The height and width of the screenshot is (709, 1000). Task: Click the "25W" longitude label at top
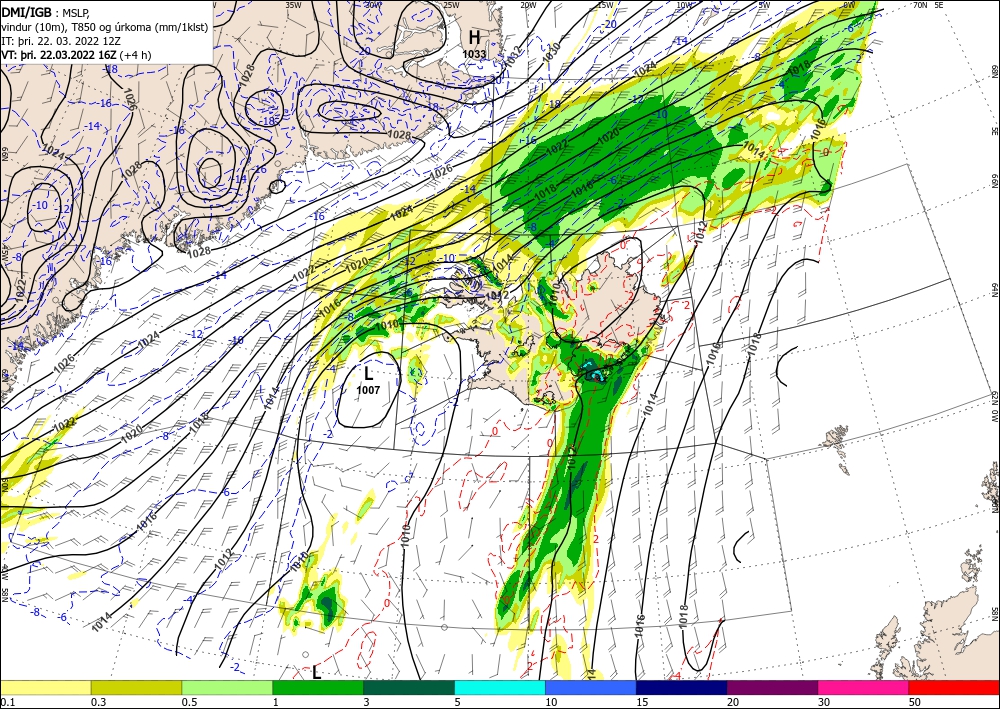[x=451, y=5]
